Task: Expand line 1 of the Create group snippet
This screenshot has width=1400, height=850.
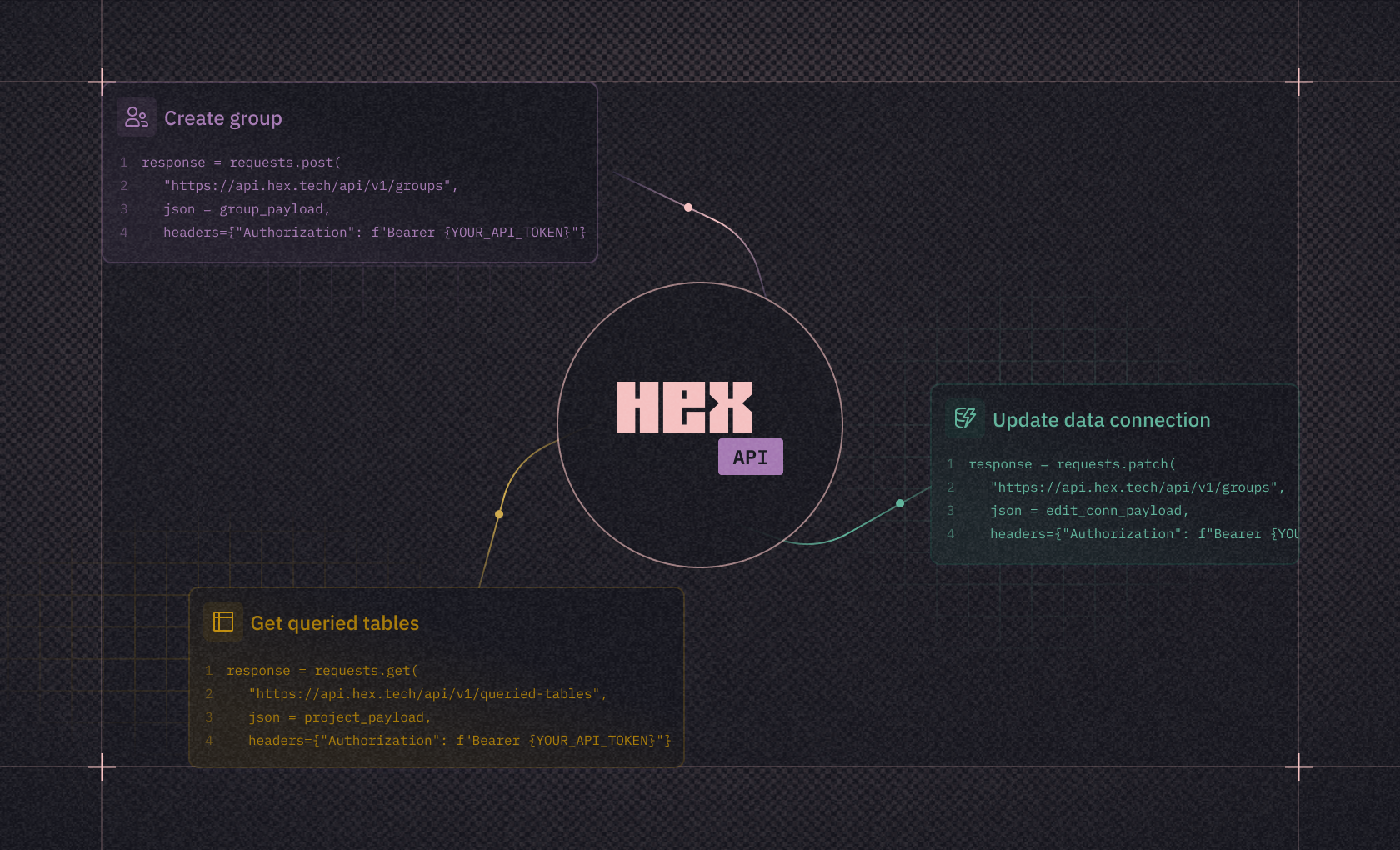Action: tap(242, 162)
